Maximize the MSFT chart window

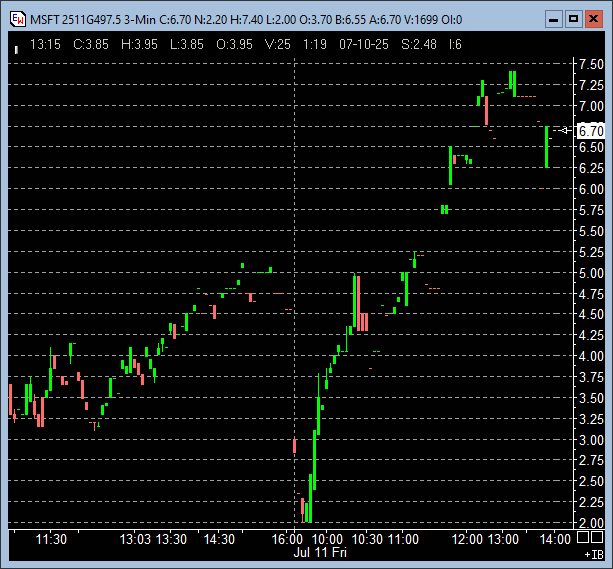tap(574, 19)
